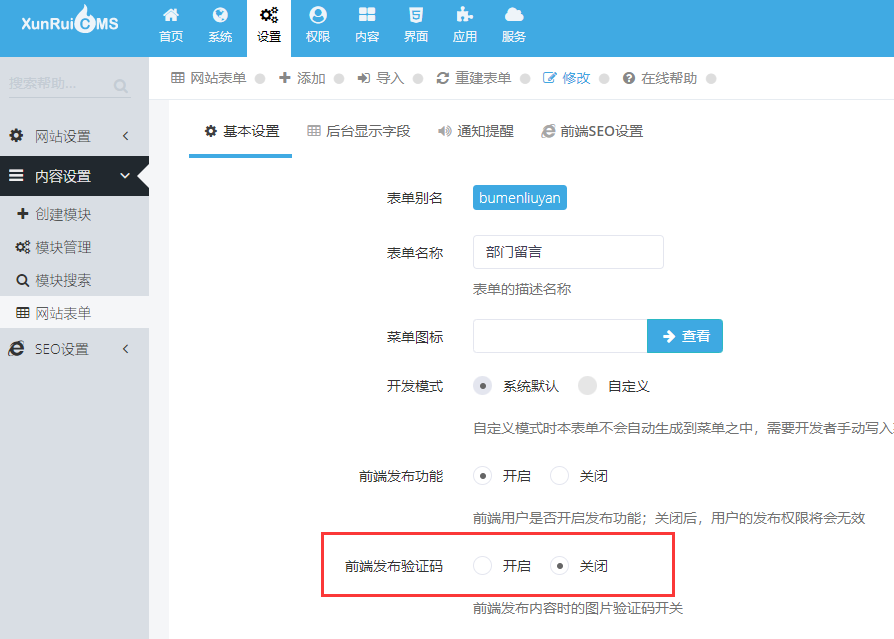Screen dimensions: 894x639
Task: Click magnifier icon beside 模块搜索
Action: click(23, 280)
